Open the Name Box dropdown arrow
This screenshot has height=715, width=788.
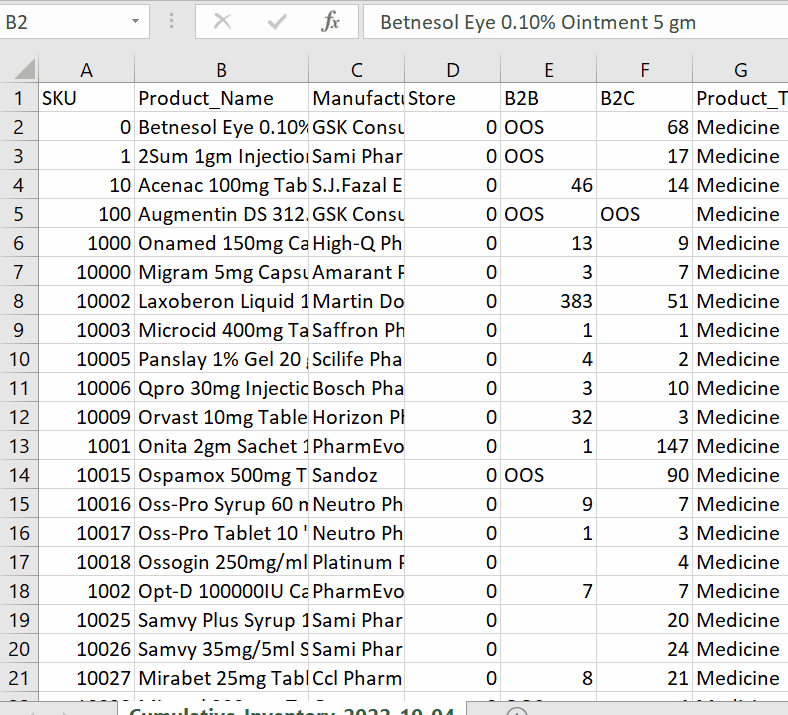coord(135,22)
